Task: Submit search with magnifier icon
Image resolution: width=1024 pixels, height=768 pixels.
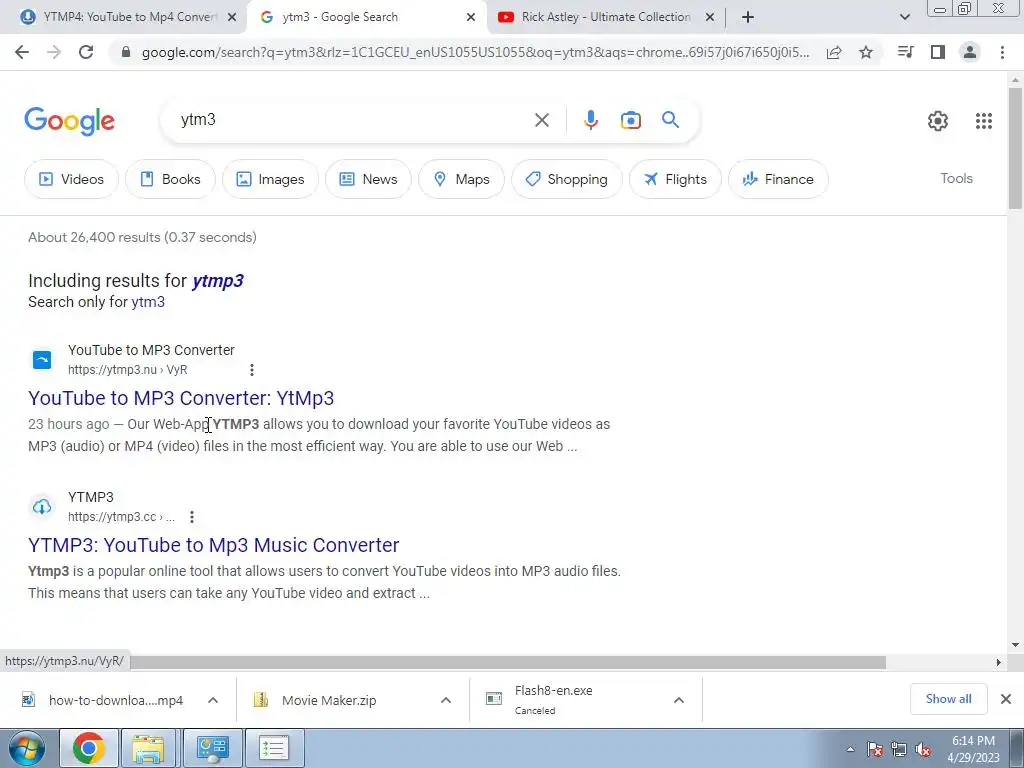Action: click(x=671, y=120)
